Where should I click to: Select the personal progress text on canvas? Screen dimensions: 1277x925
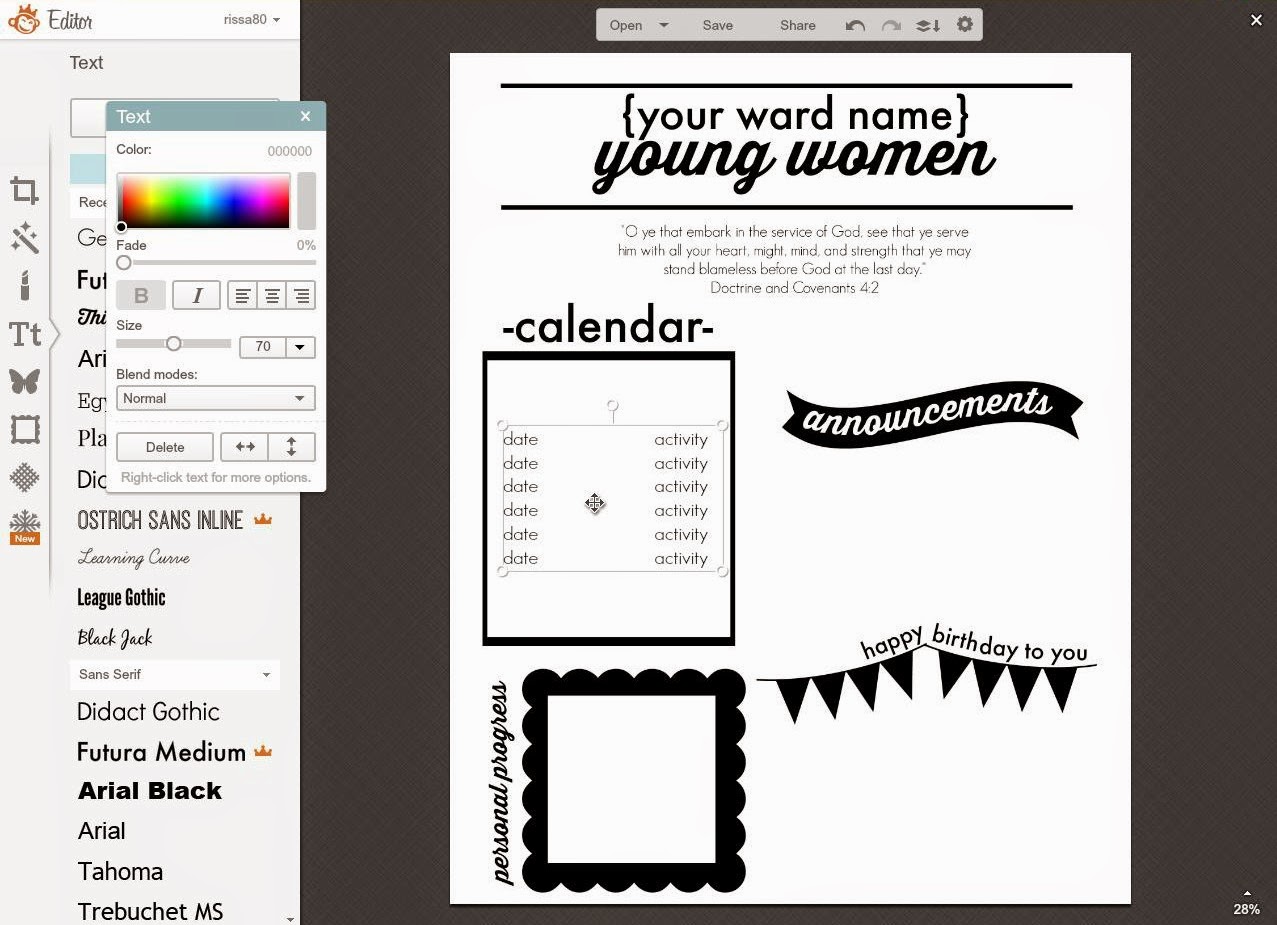point(502,783)
